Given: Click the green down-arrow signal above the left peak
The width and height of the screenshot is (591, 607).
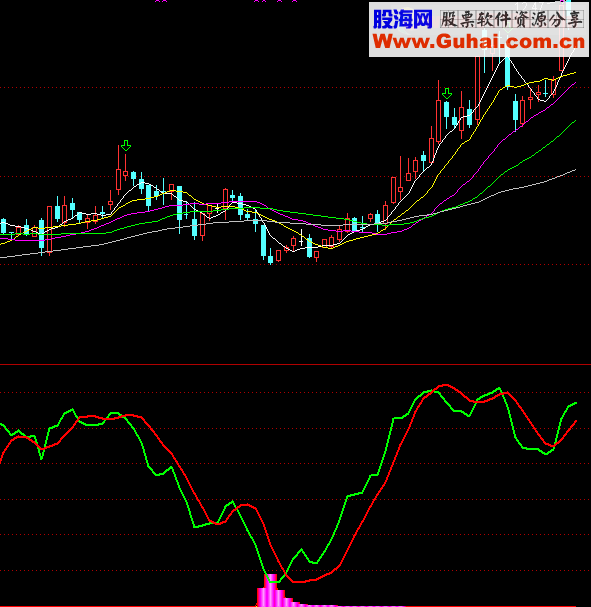Looking at the screenshot, I should click(x=126, y=146).
